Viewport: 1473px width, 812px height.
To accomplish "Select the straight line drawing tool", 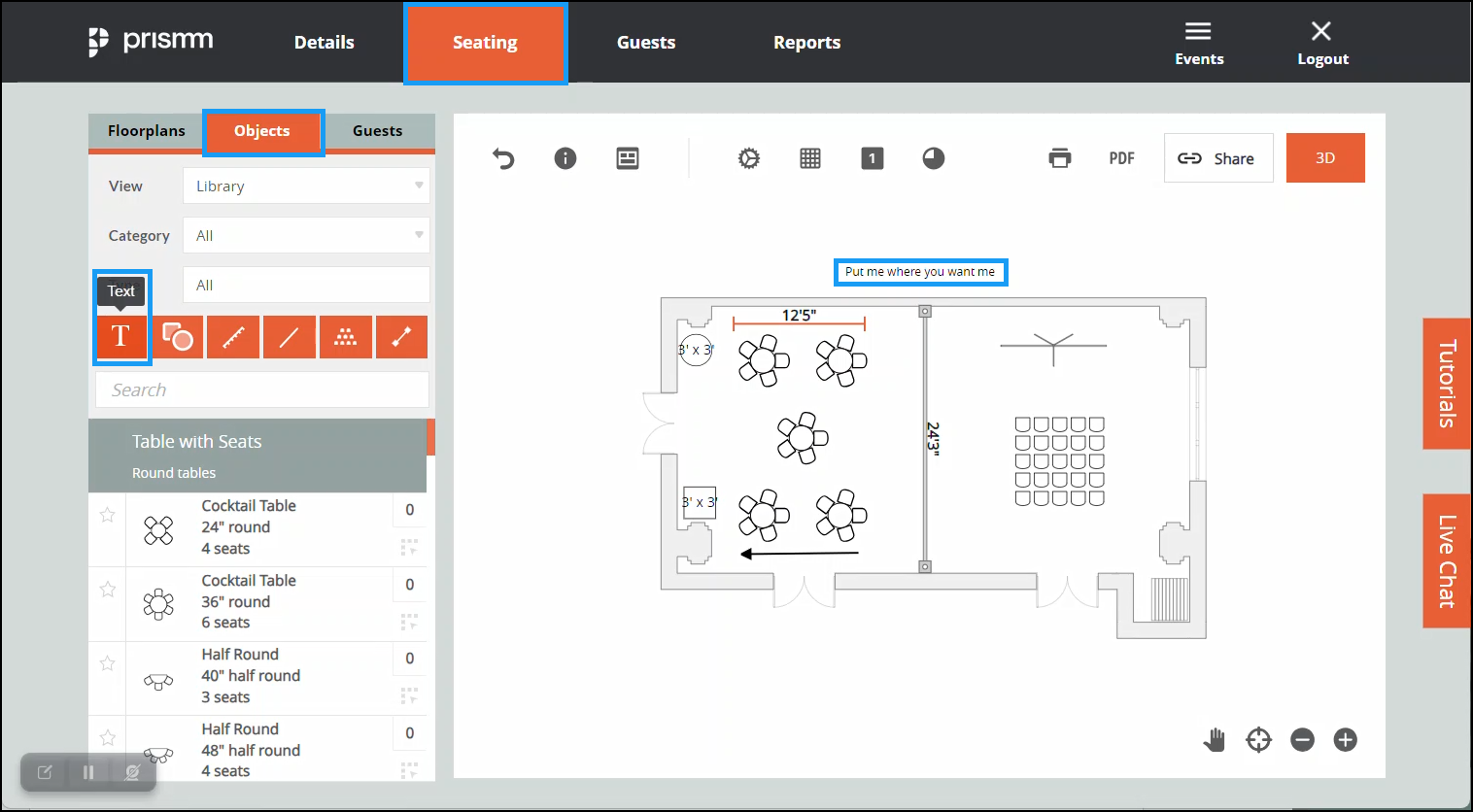I will click(x=290, y=337).
